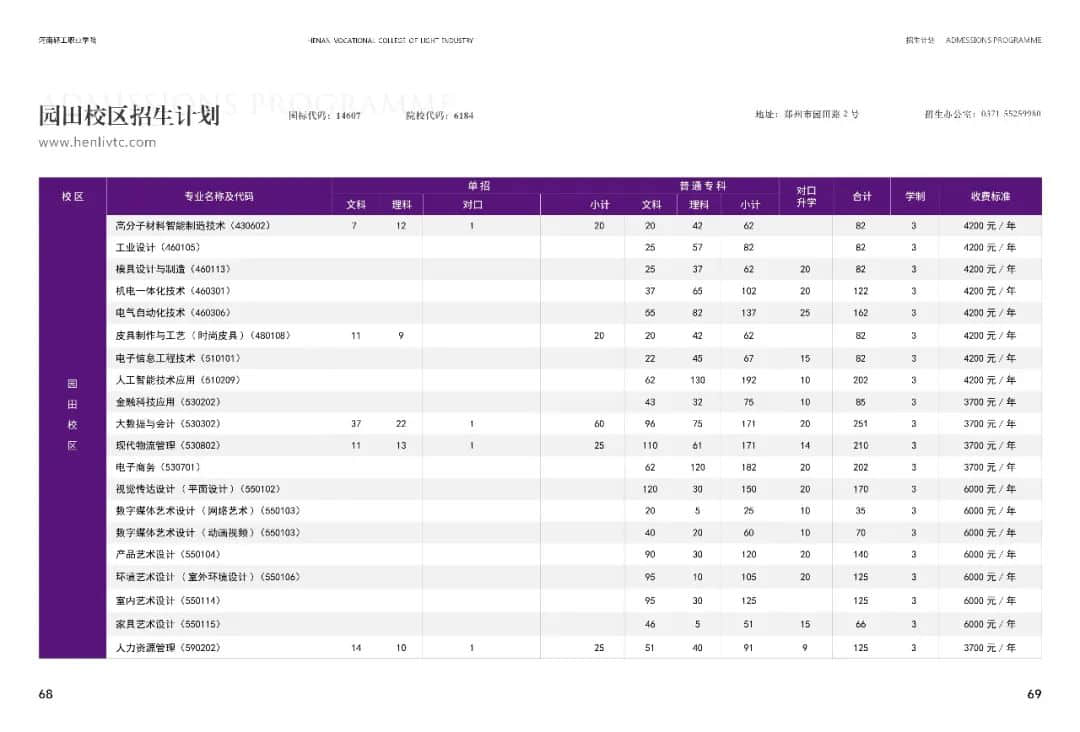Click the website www.henlivtc.com under the title

pos(97,143)
